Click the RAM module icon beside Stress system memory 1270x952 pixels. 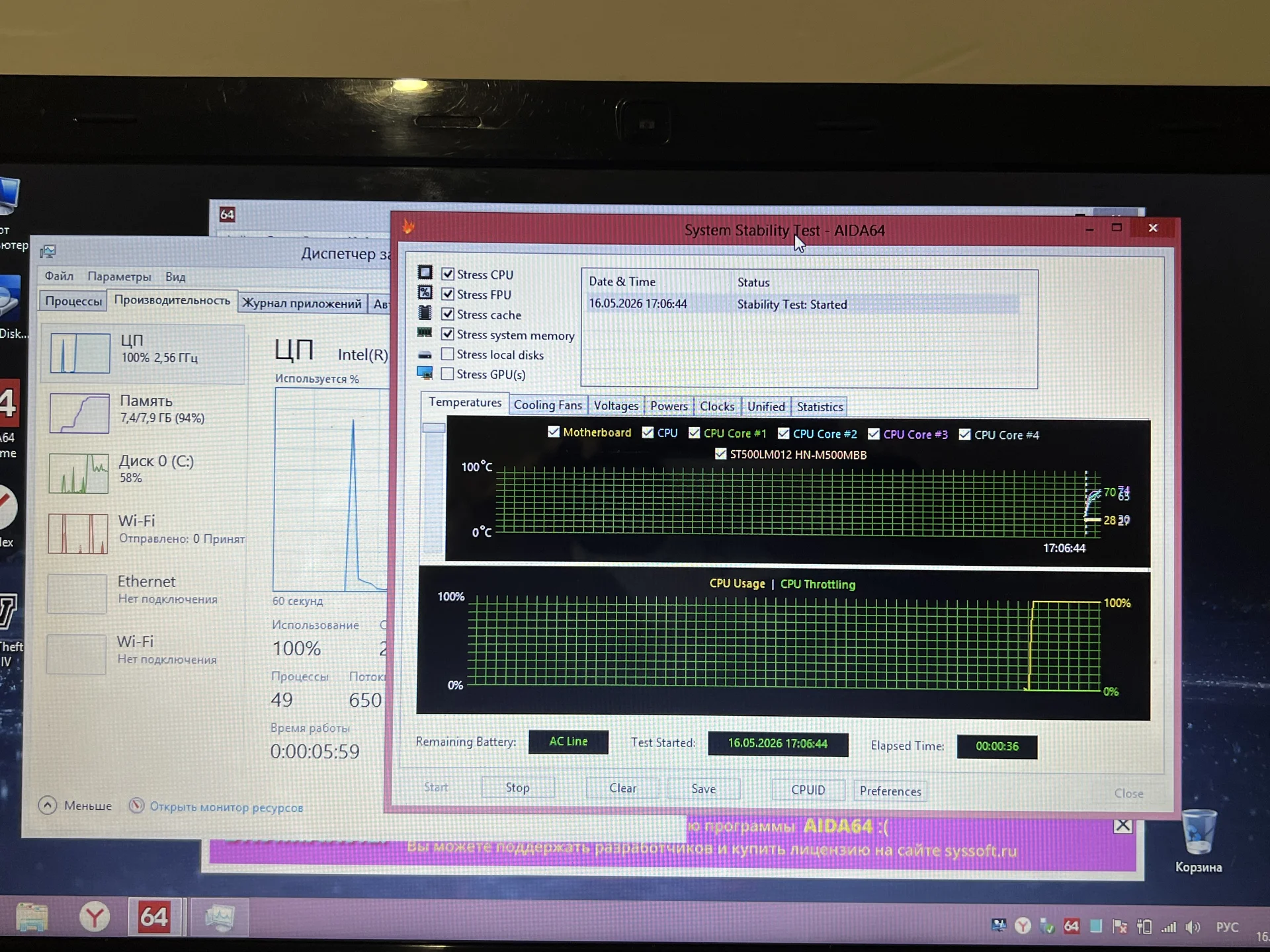[x=425, y=333]
